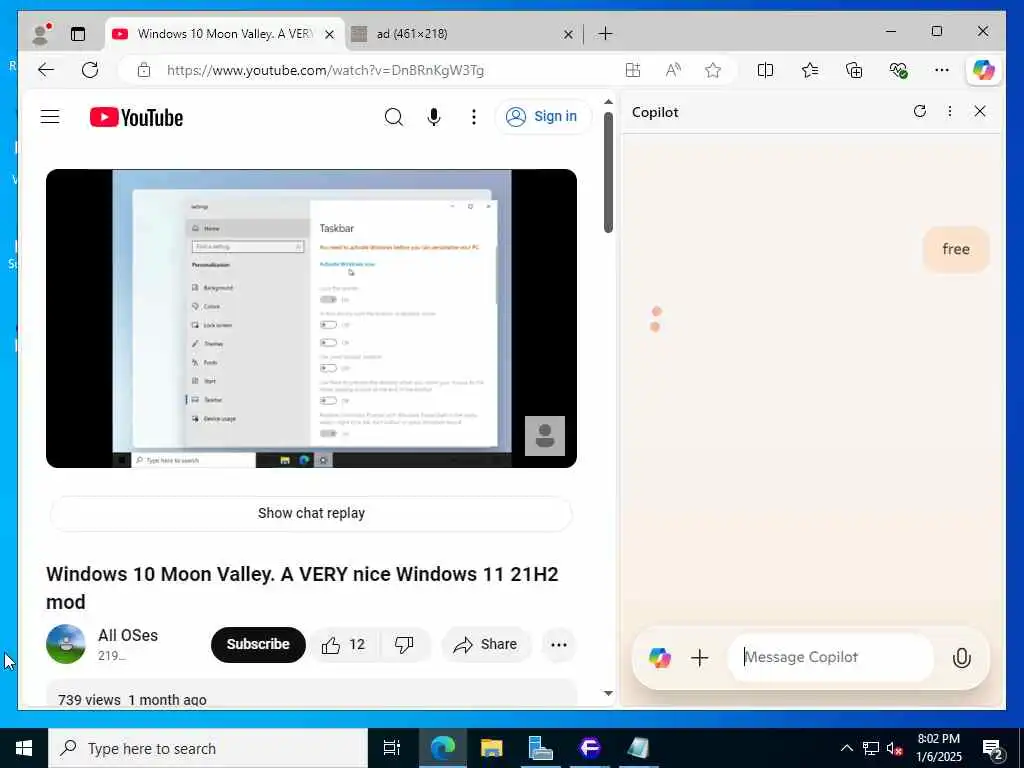Open Edge Settings and more menu
This screenshot has height=768, width=1024.
(942, 70)
